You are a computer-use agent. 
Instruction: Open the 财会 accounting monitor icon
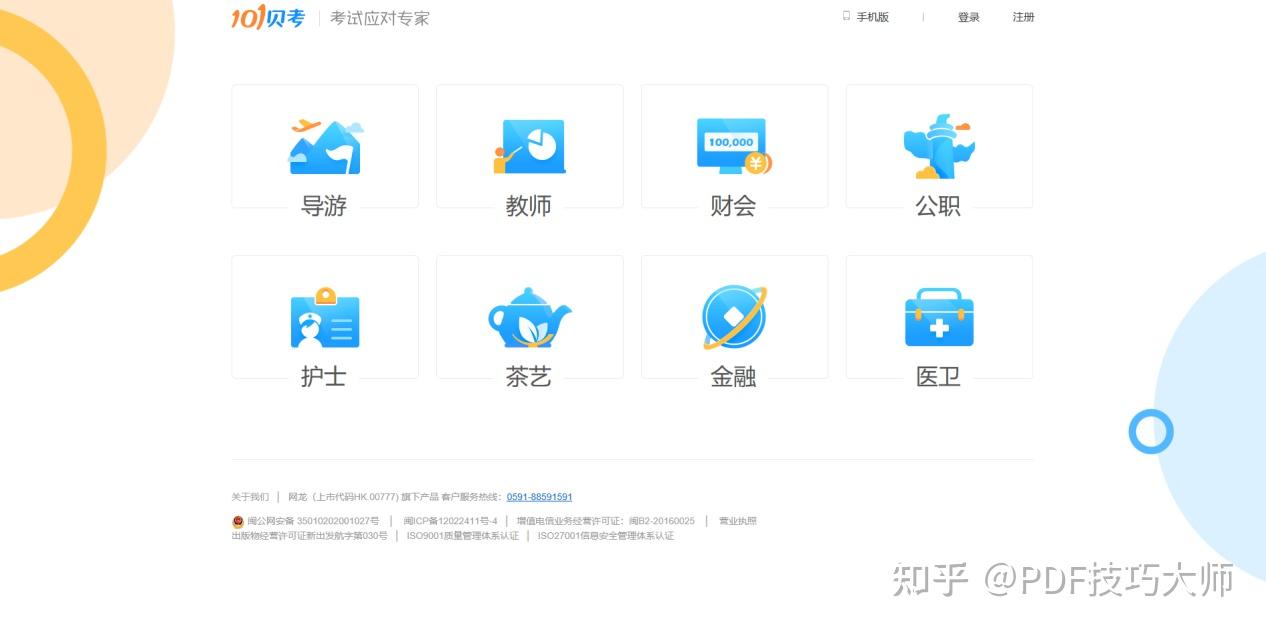pos(734,147)
